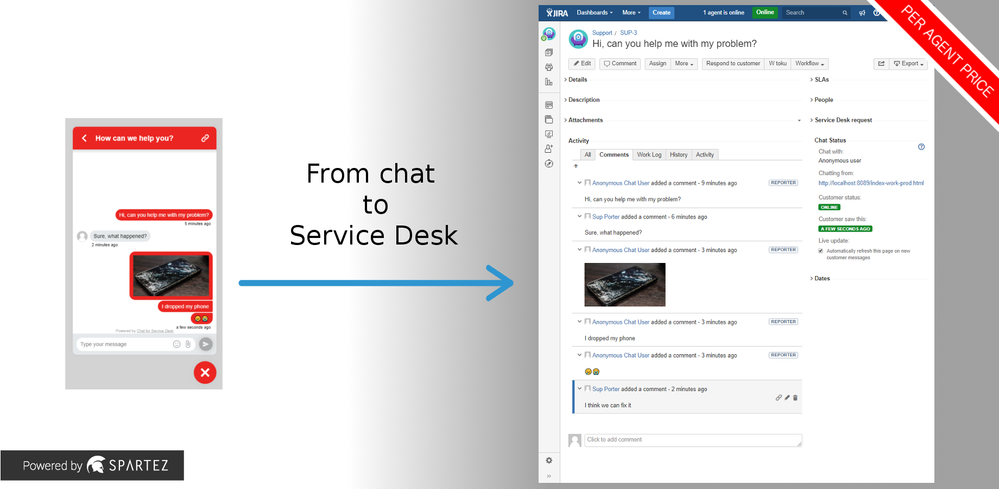The image size is (999, 489).
Task: Click the Edit button
Action: [582, 64]
